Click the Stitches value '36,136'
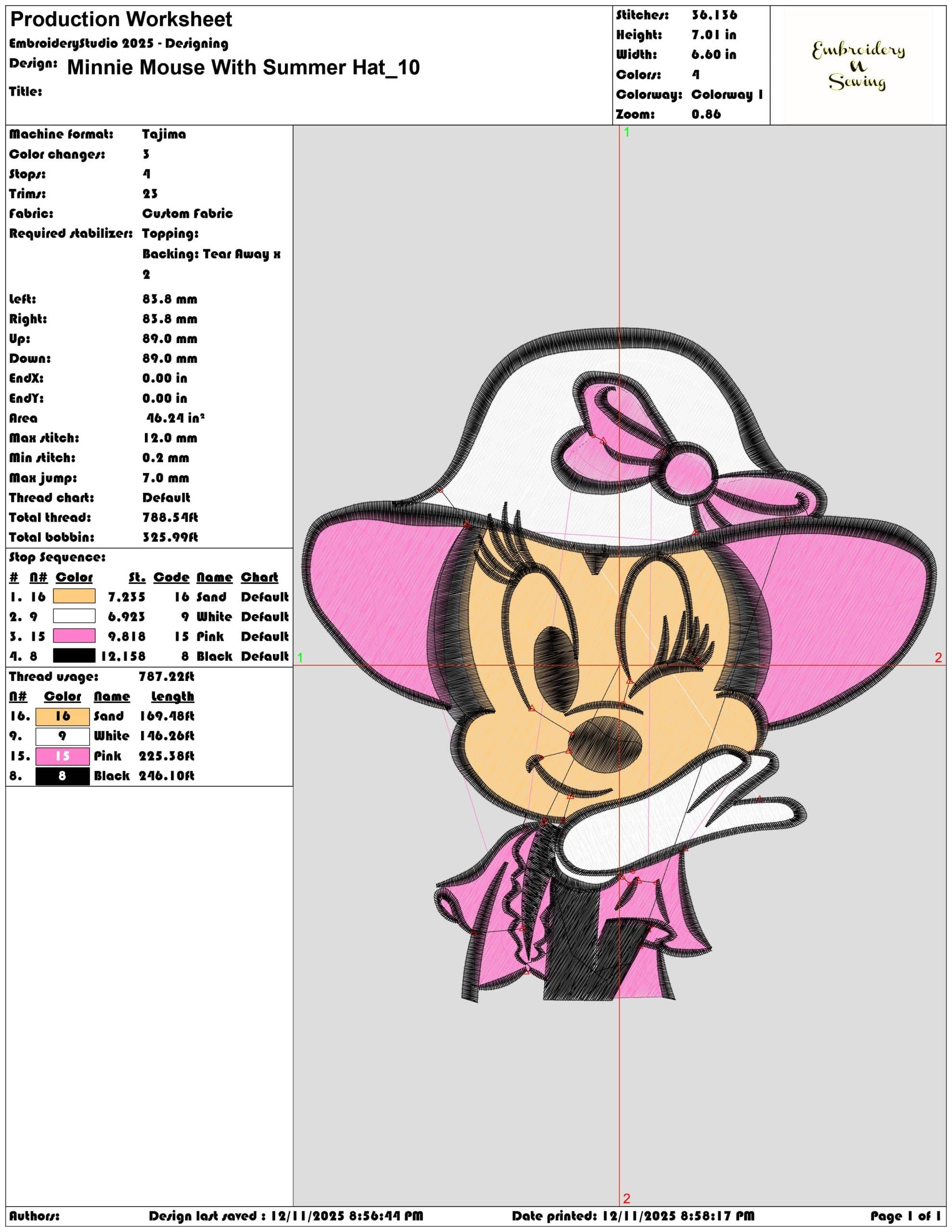 [714, 15]
